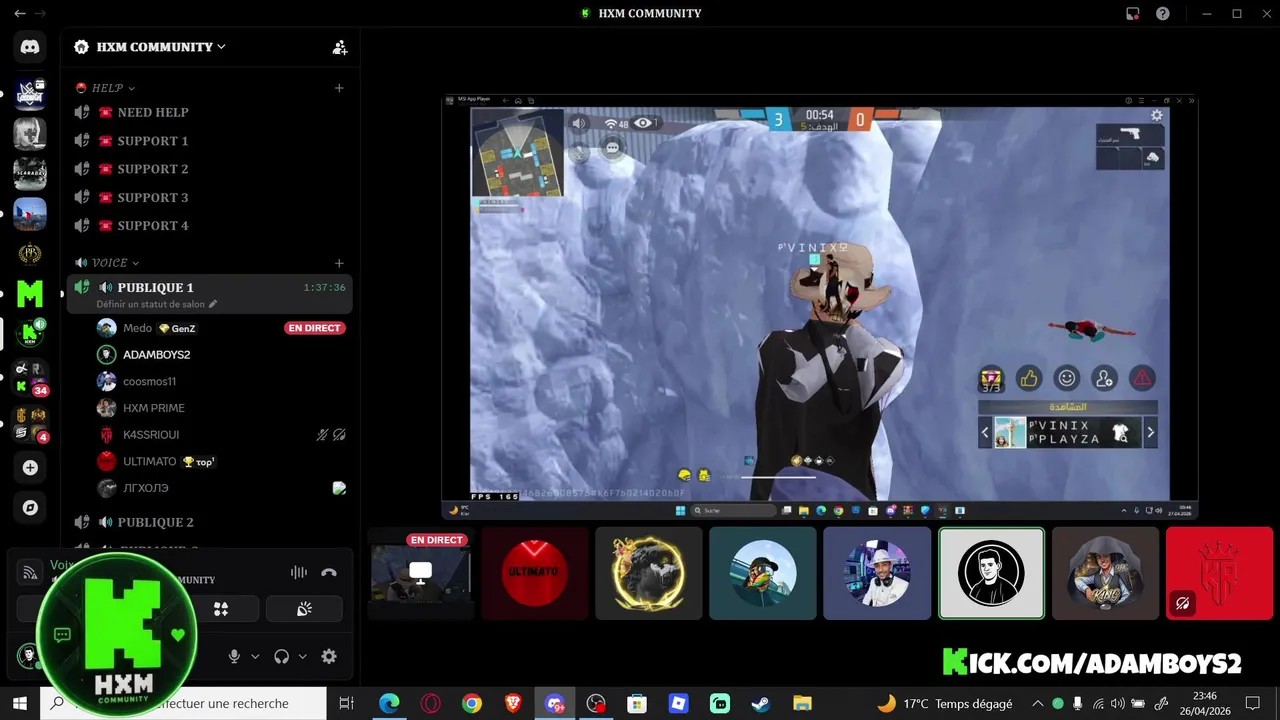This screenshot has height=720, width=1280.
Task: Select the duck with cap avatar tile
Action: (x=763, y=573)
